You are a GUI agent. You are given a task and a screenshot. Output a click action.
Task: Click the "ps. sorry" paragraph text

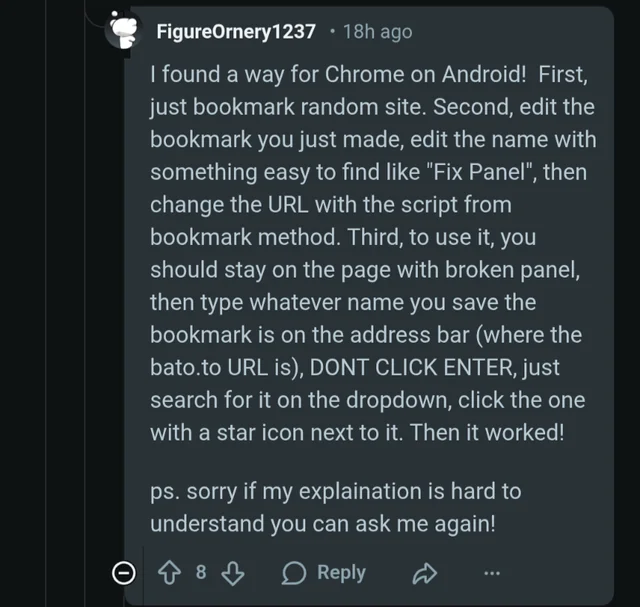click(x=335, y=492)
